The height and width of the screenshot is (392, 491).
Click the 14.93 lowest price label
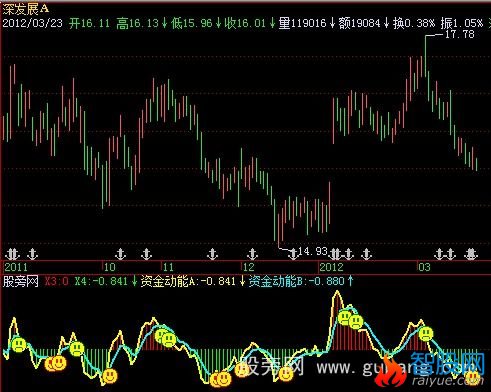[x=313, y=251]
